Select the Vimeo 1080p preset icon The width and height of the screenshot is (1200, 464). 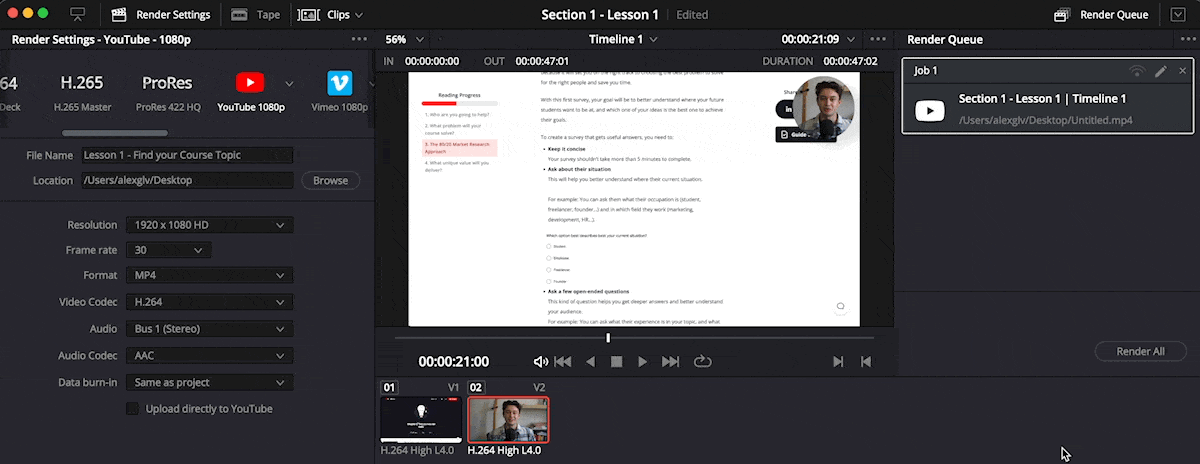click(340, 82)
